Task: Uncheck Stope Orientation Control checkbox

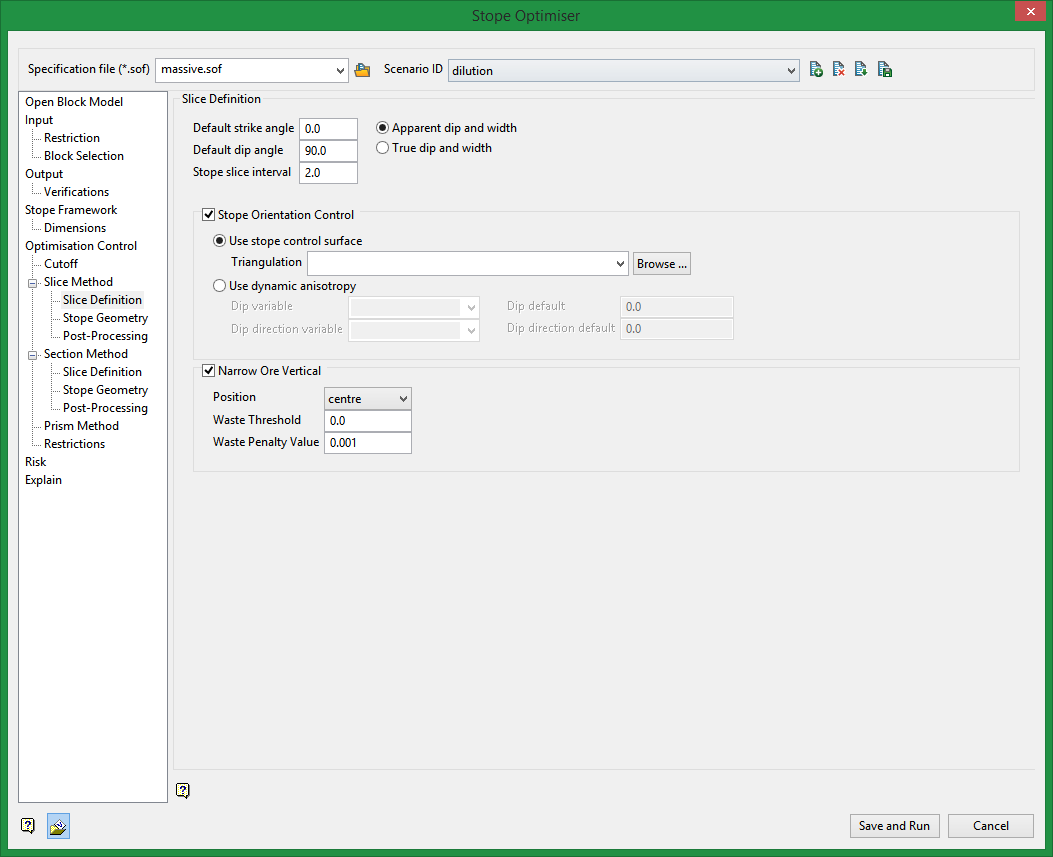Action: [x=209, y=215]
